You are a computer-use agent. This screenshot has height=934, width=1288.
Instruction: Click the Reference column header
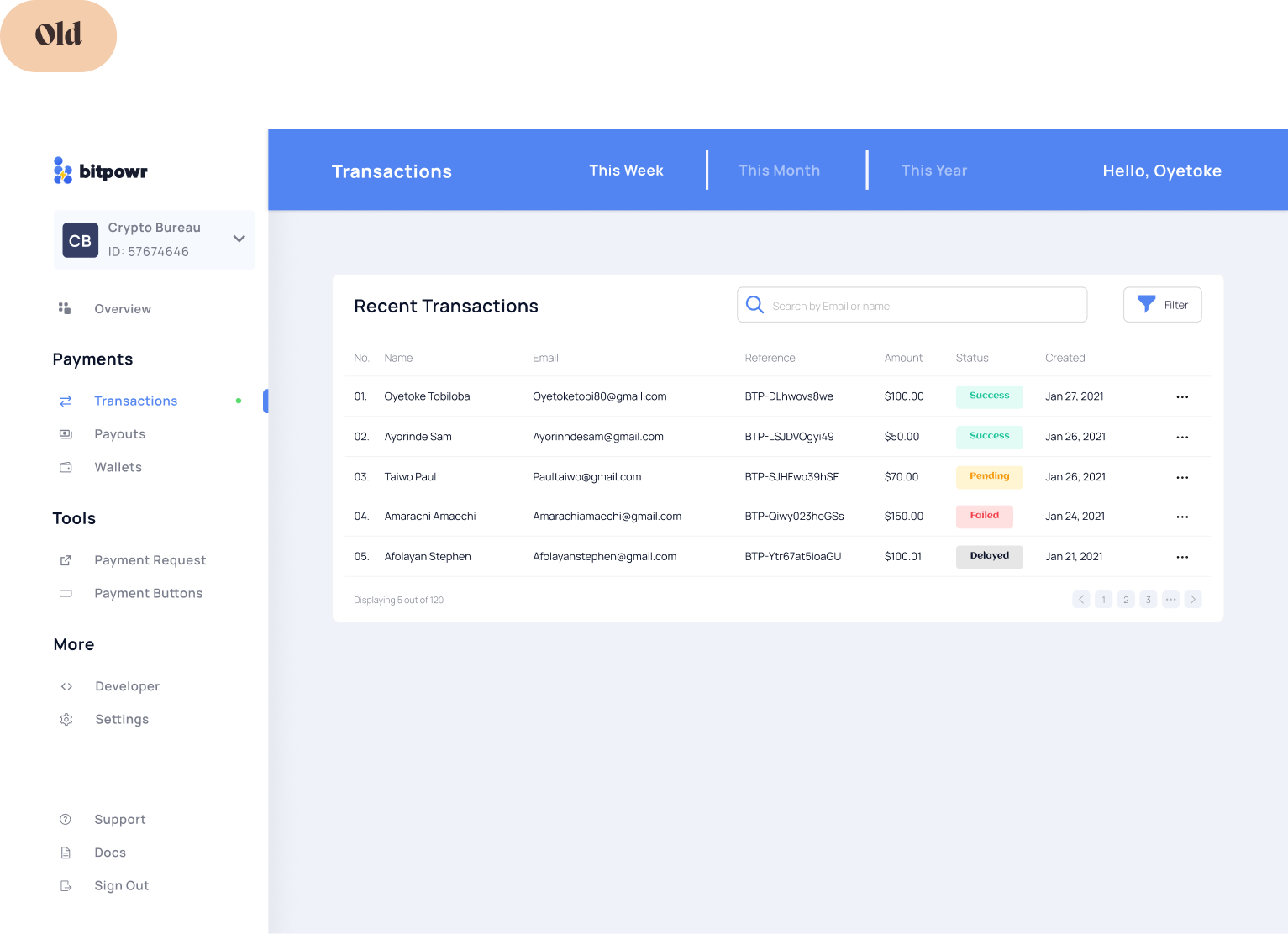(770, 358)
